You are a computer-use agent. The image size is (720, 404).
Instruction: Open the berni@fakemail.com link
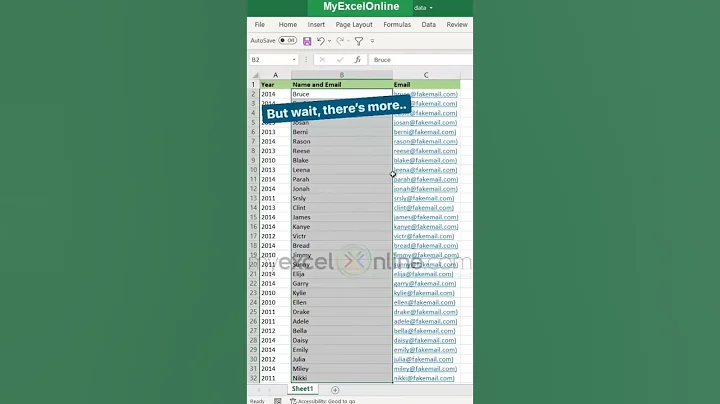(425, 132)
